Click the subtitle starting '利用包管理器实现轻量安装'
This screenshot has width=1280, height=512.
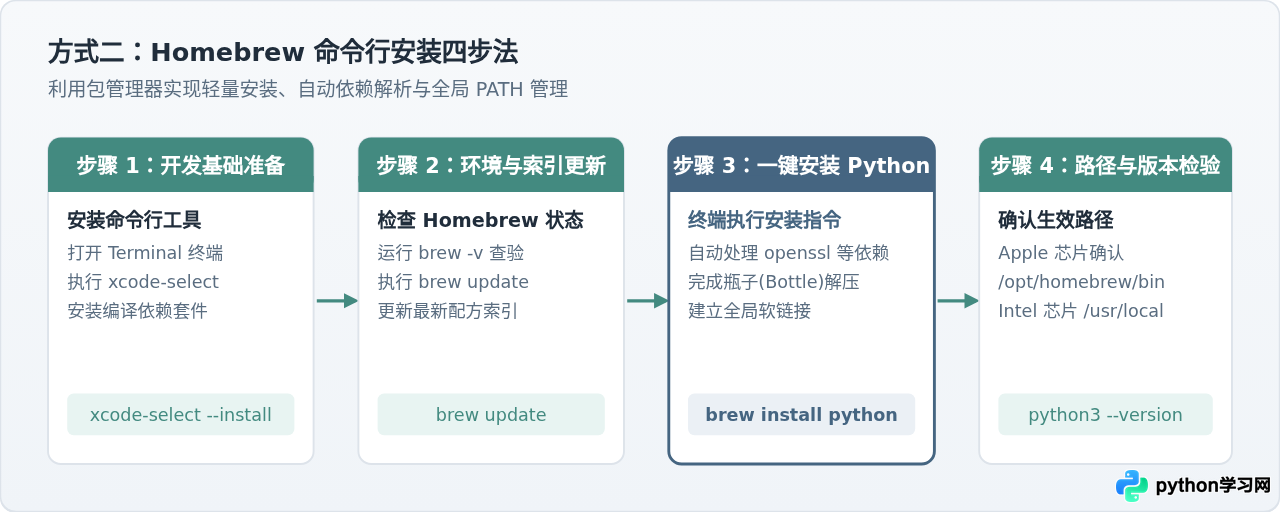click(x=308, y=89)
